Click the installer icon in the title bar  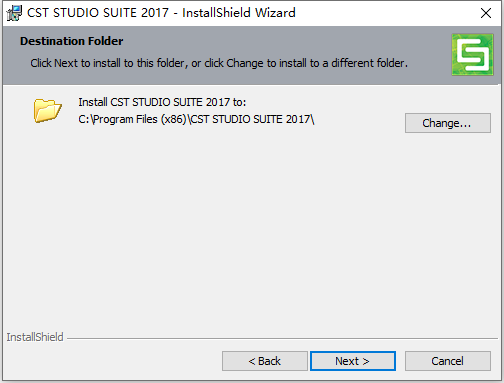[14, 13]
